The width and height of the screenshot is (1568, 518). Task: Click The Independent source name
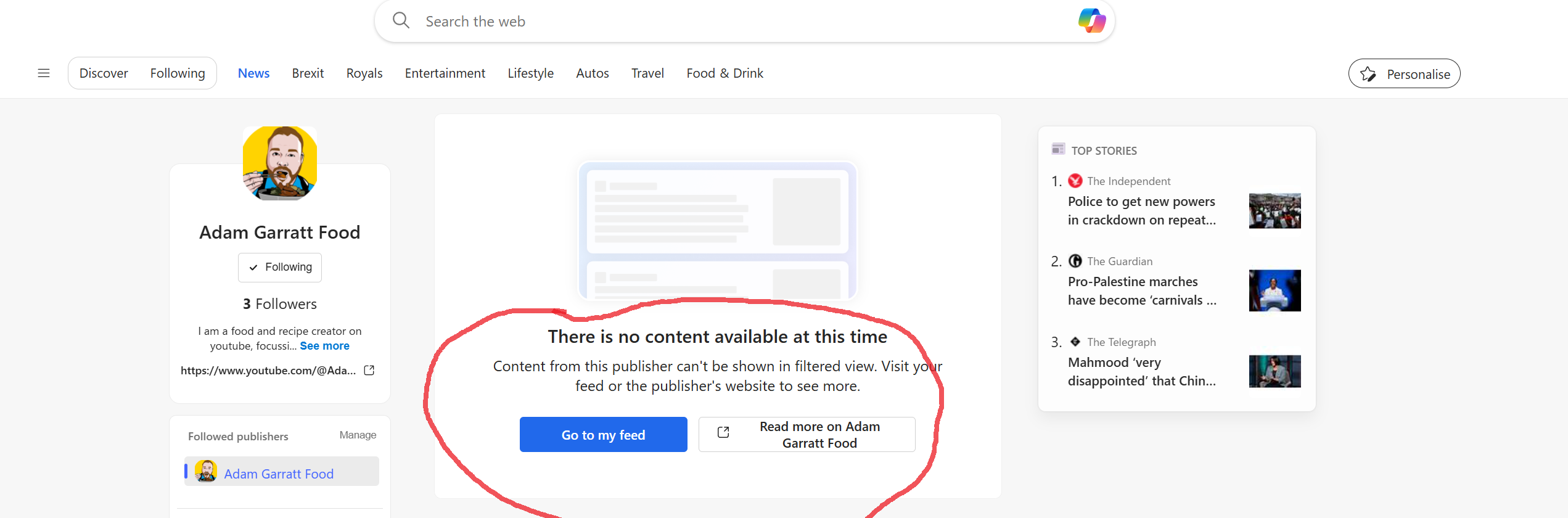[x=1129, y=181]
